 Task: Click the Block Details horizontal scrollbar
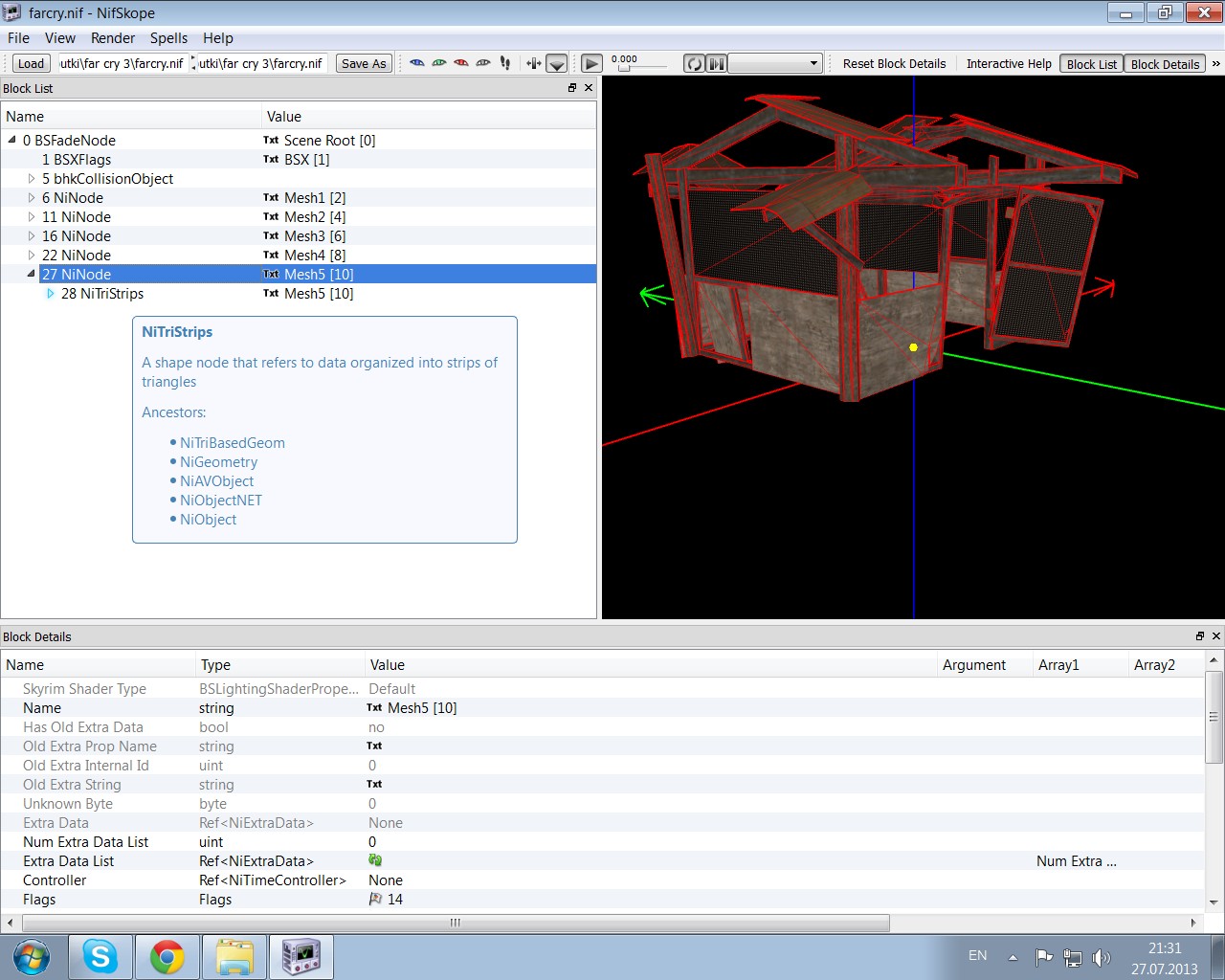(x=456, y=923)
